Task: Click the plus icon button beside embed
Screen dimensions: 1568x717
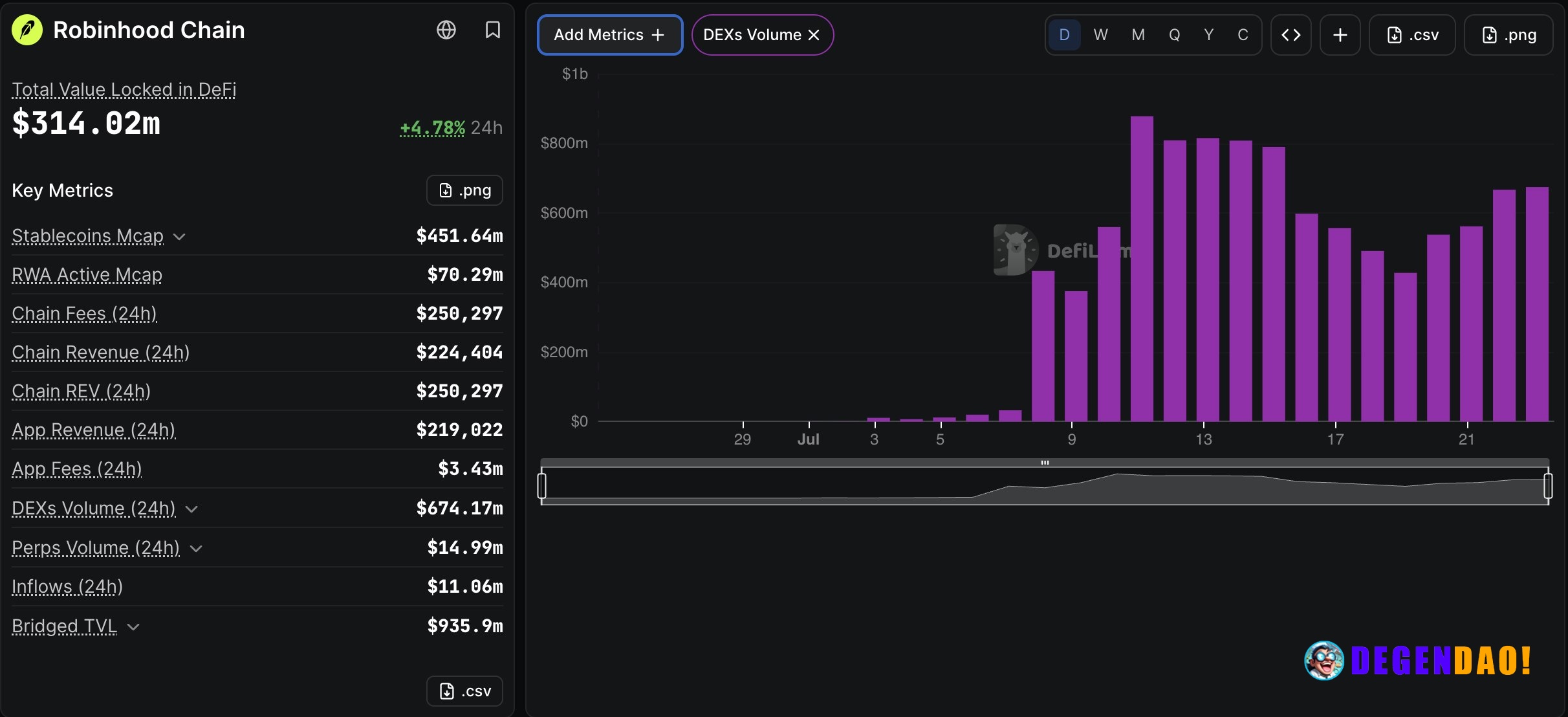Action: click(1340, 35)
